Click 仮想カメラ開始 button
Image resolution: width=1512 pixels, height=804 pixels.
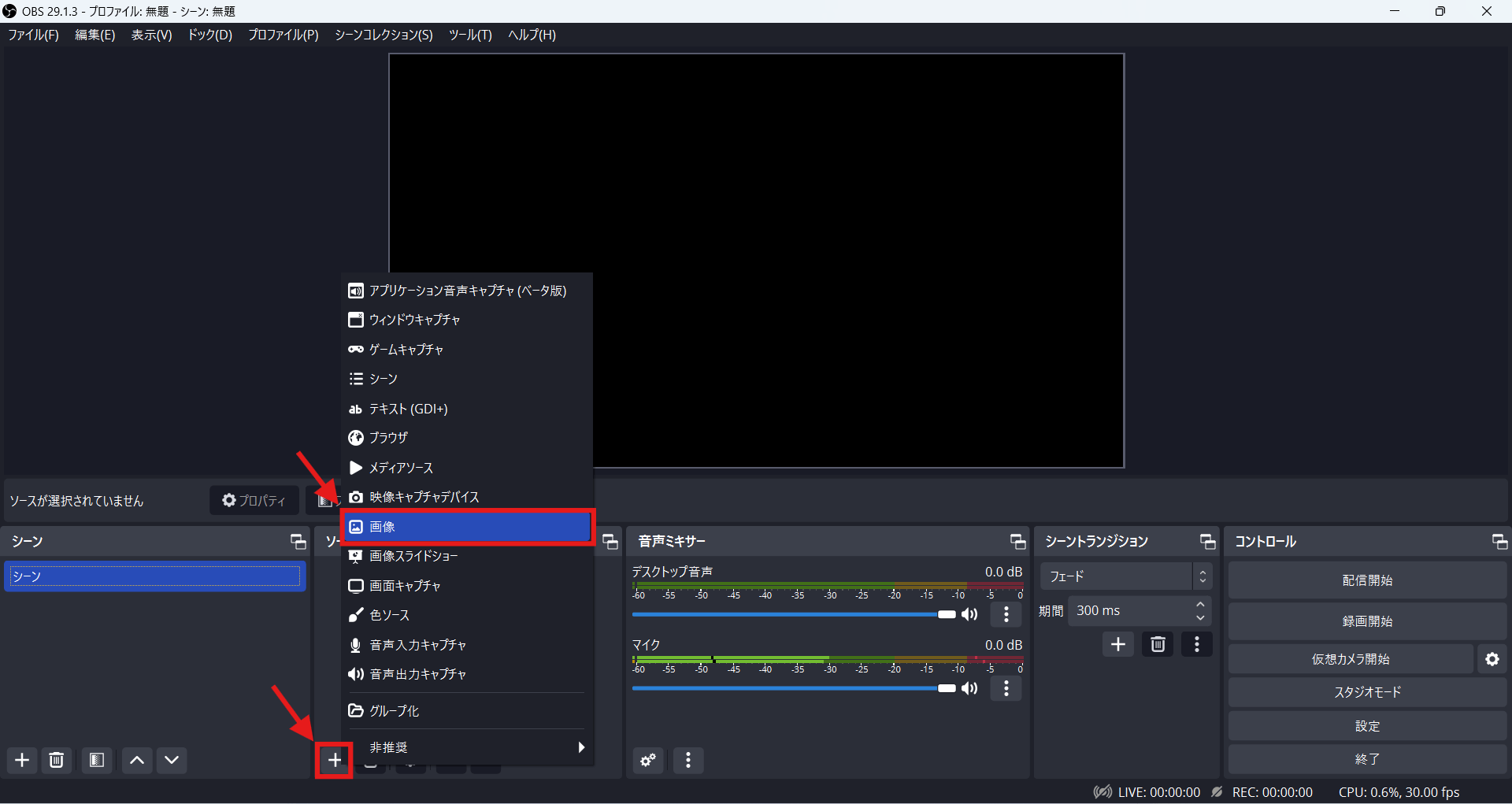point(1351,659)
